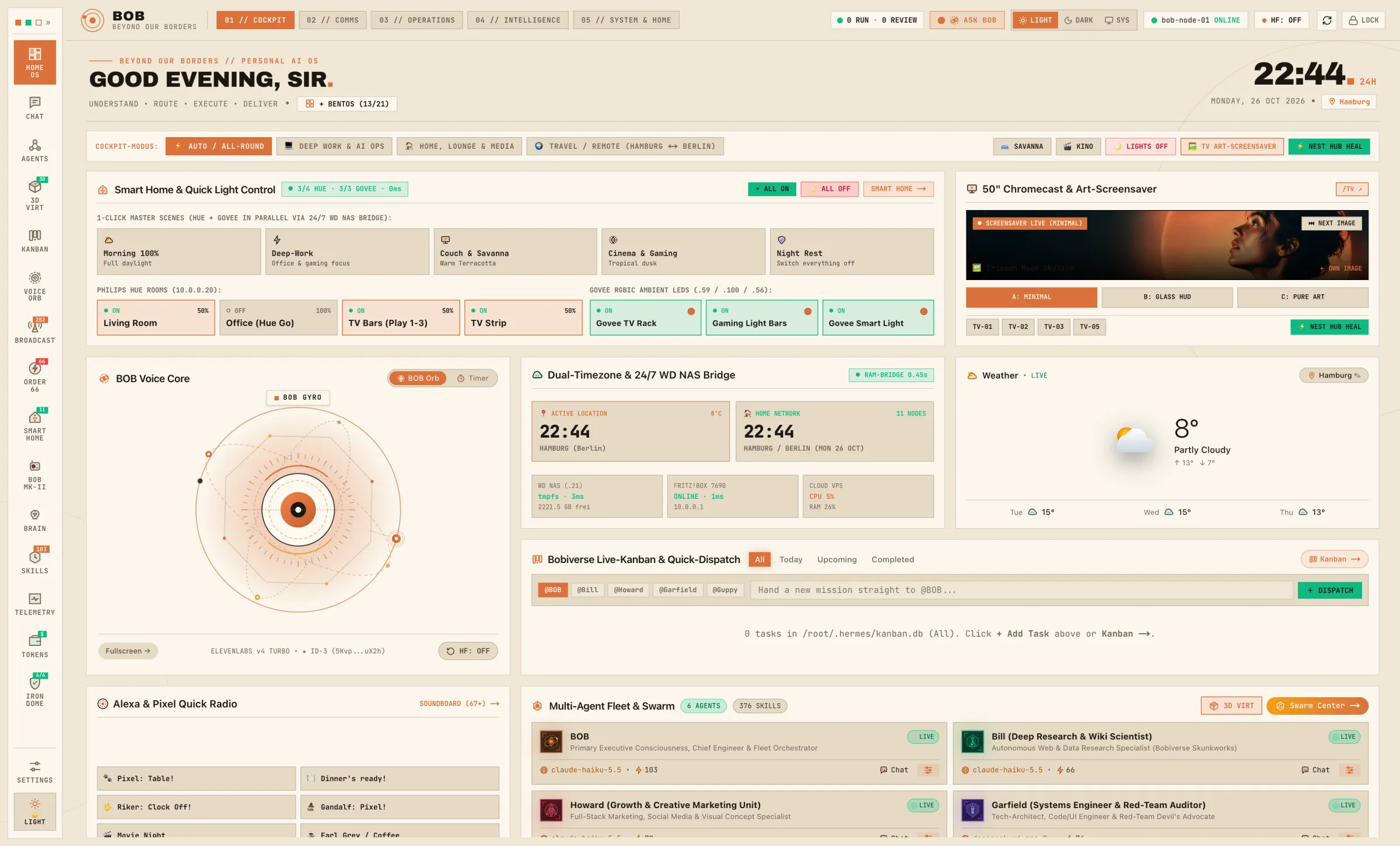The height and width of the screenshot is (846, 1400).
Task: Switch to the 02 // COMMS tab
Action: (332, 20)
